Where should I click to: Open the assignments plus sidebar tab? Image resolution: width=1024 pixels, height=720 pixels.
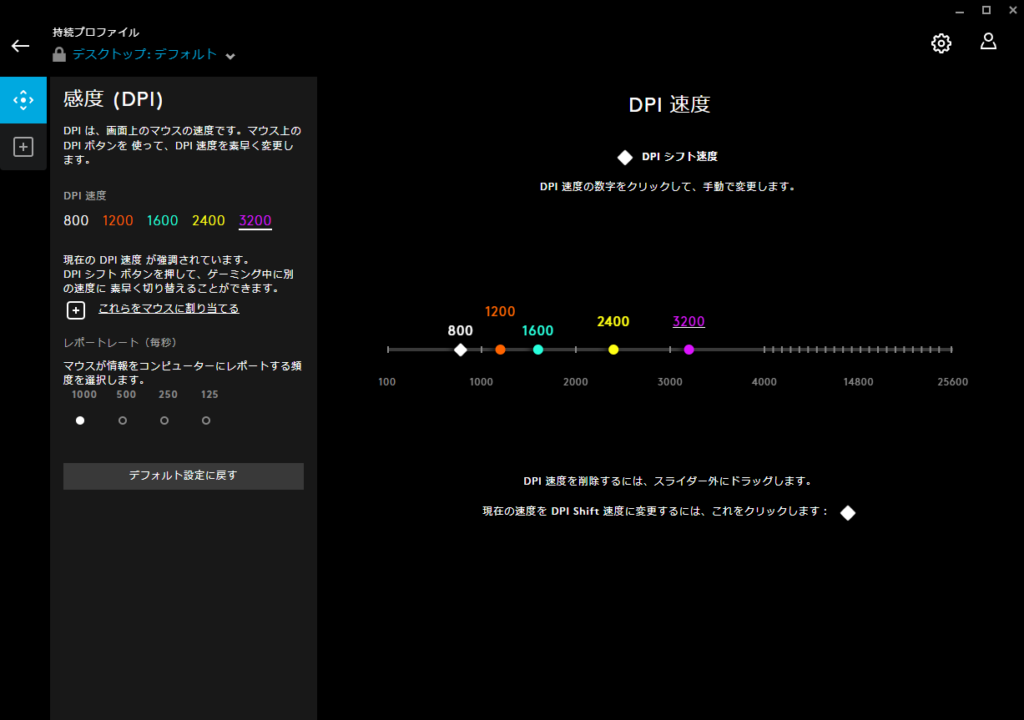point(24,147)
